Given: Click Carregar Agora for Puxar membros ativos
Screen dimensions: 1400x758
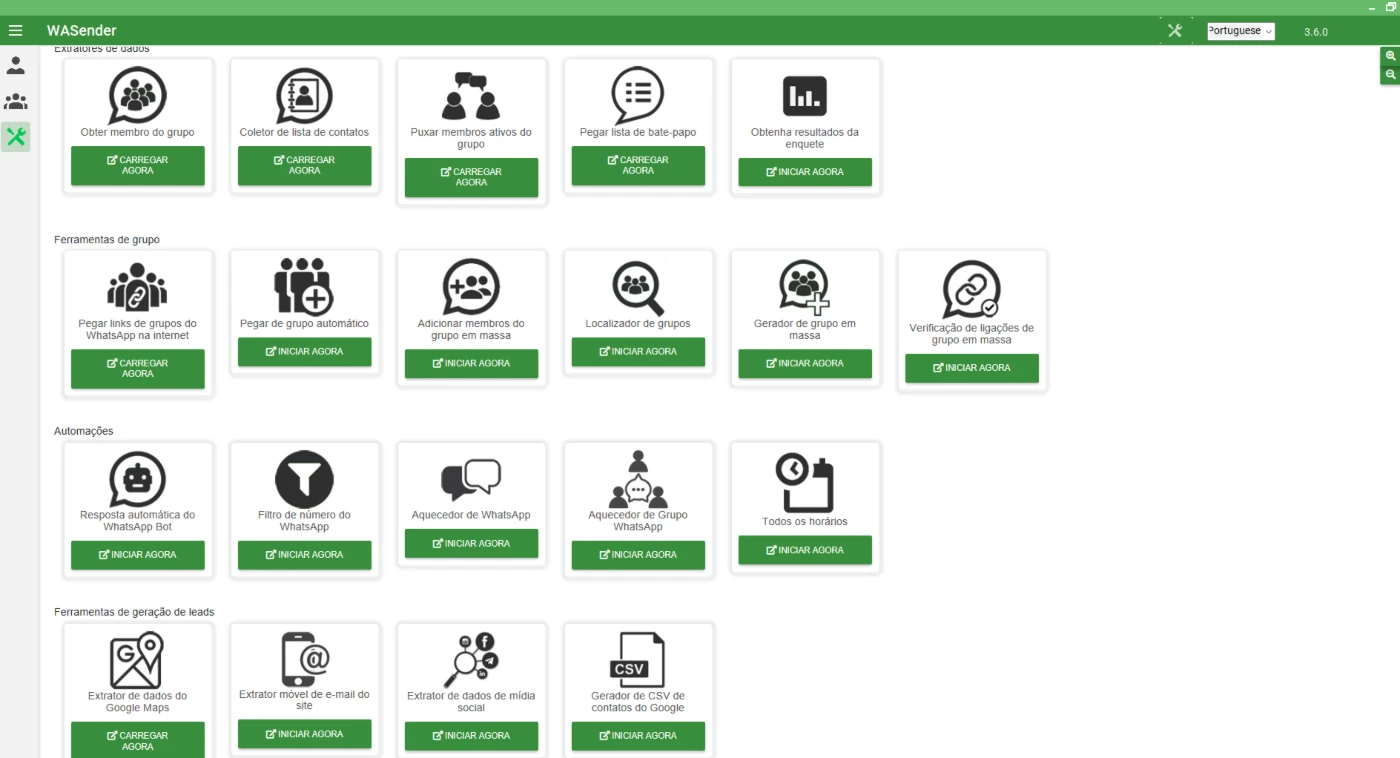Looking at the screenshot, I should [x=471, y=178].
